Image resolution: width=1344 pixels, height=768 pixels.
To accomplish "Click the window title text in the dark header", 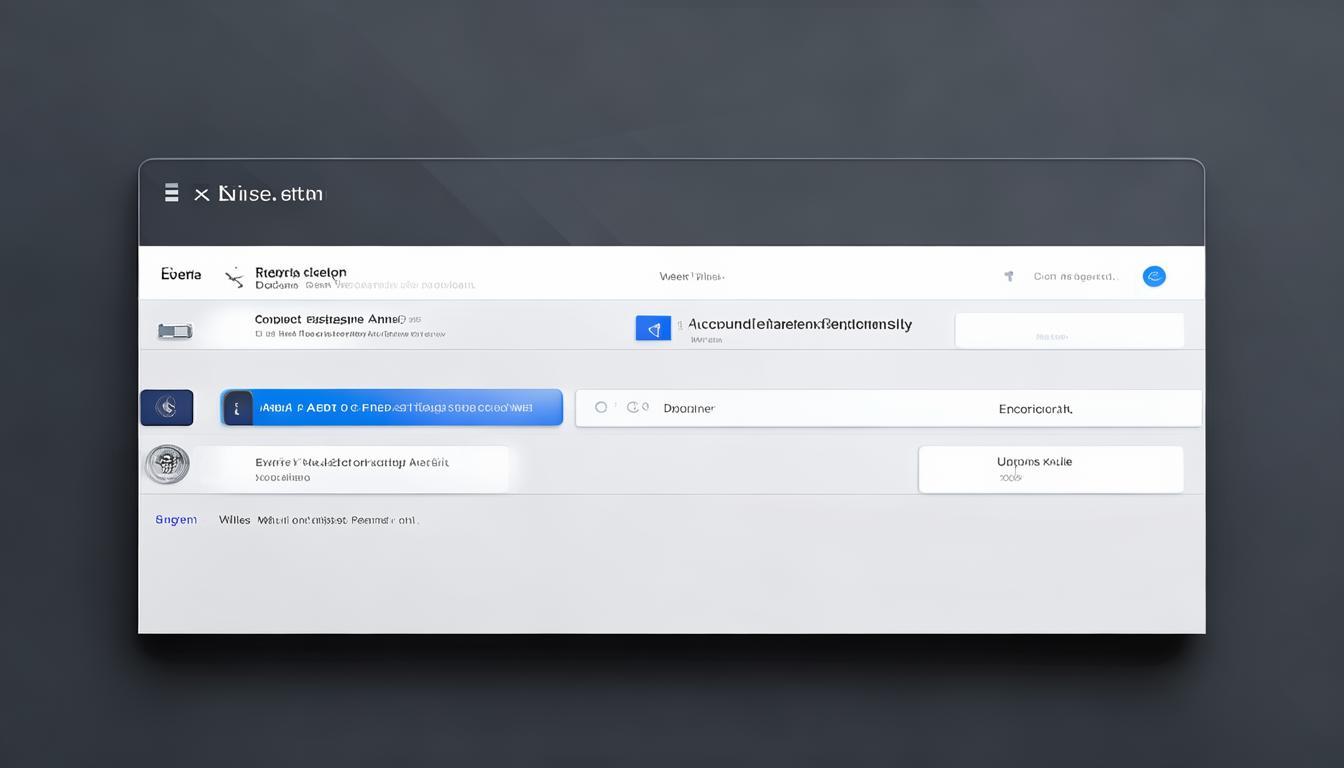I will [270, 194].
